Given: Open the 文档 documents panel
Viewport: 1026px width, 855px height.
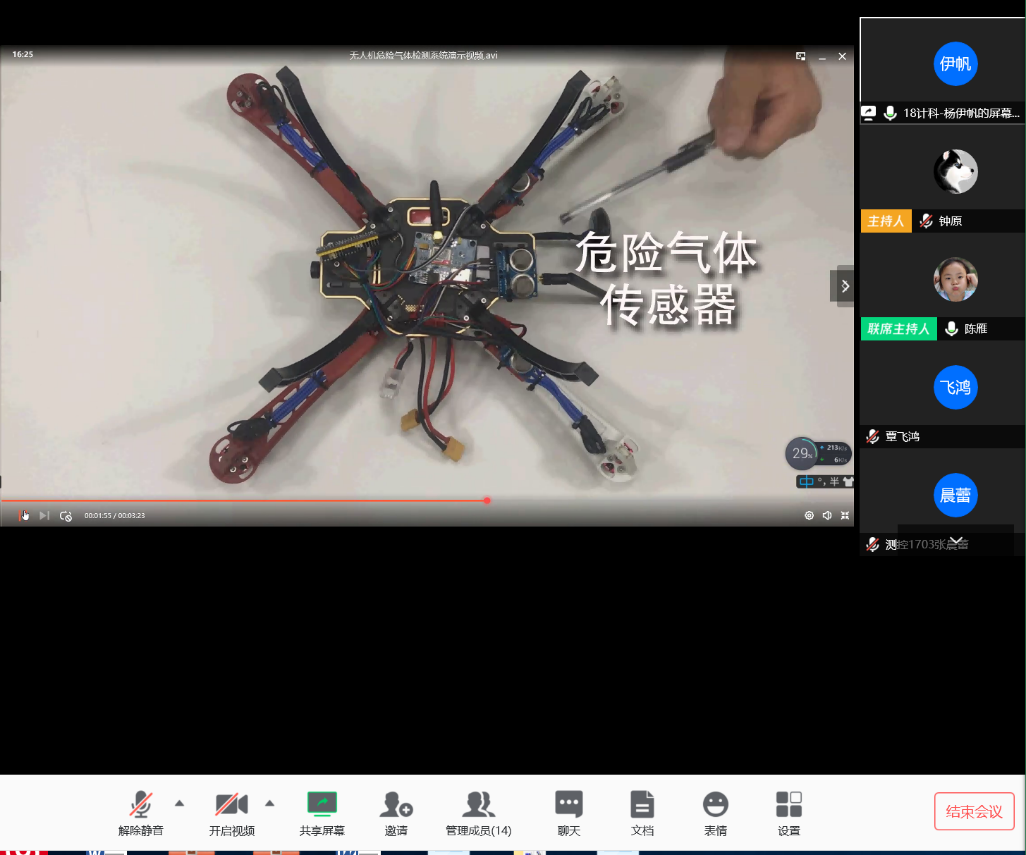Looking at the screenshot, I should pos(642,813).
